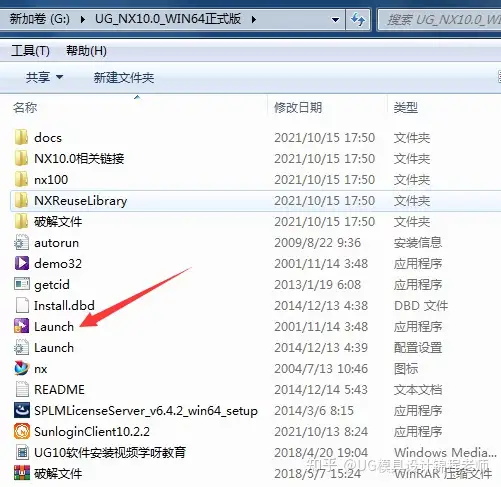Click the date 2009/8/22 9:36
Image resolution: width=501 pixels, height=487 pixels.
pos(317,242)
